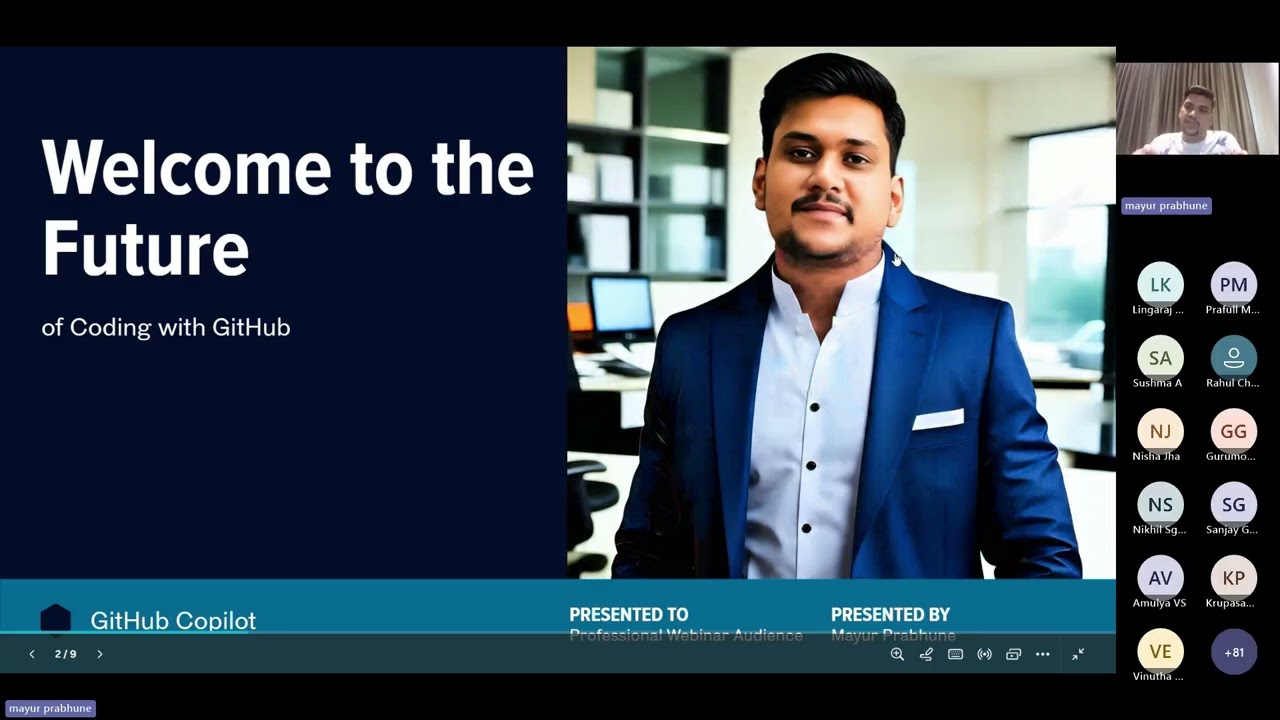Show the +81 additional participants
1280x720 pixels.
pyautogui.click(x=1234, y=652)
